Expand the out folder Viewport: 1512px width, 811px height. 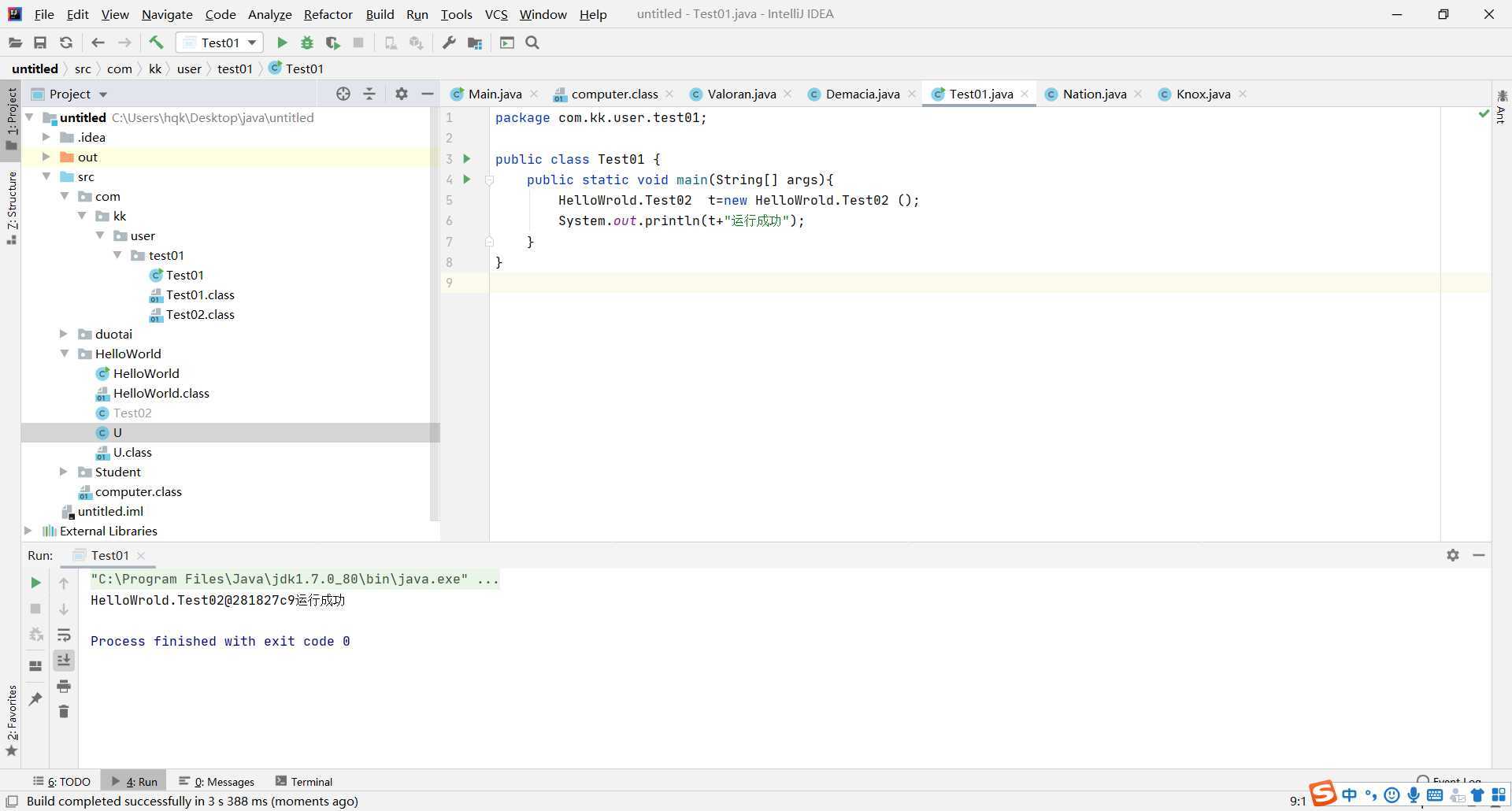(x=46, y=157)
